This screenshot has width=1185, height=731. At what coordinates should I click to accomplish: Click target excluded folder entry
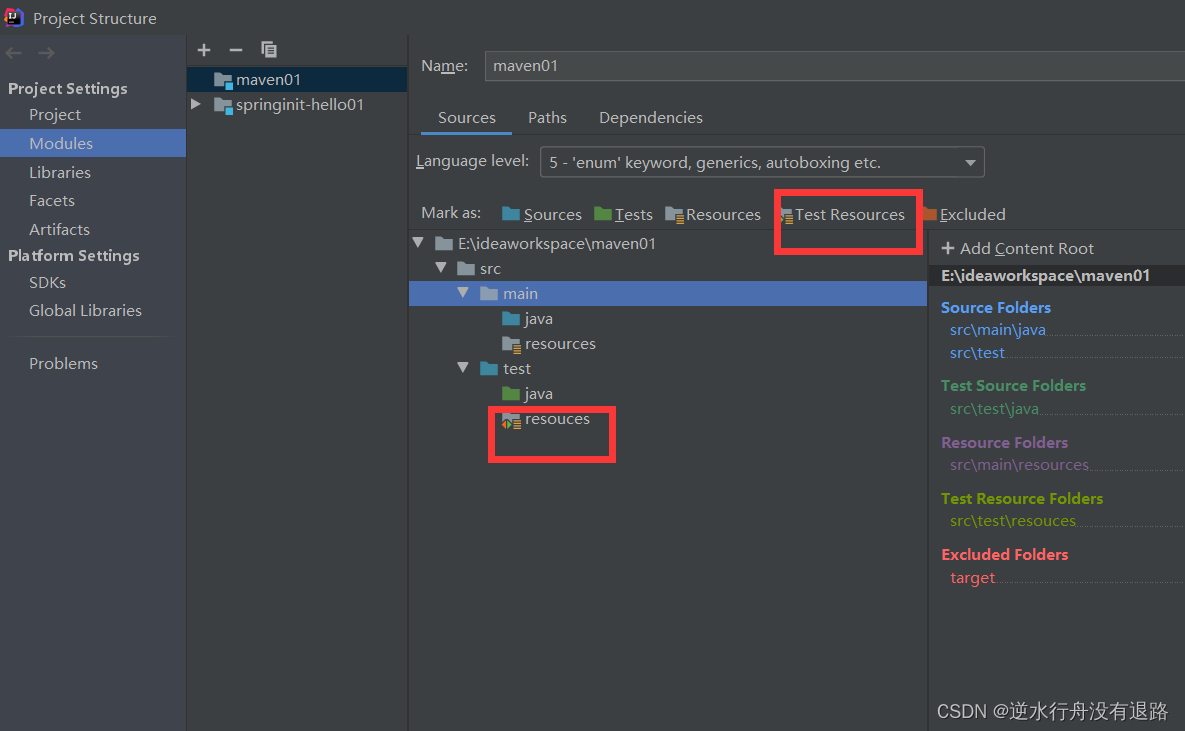click(x=973, y=578)
